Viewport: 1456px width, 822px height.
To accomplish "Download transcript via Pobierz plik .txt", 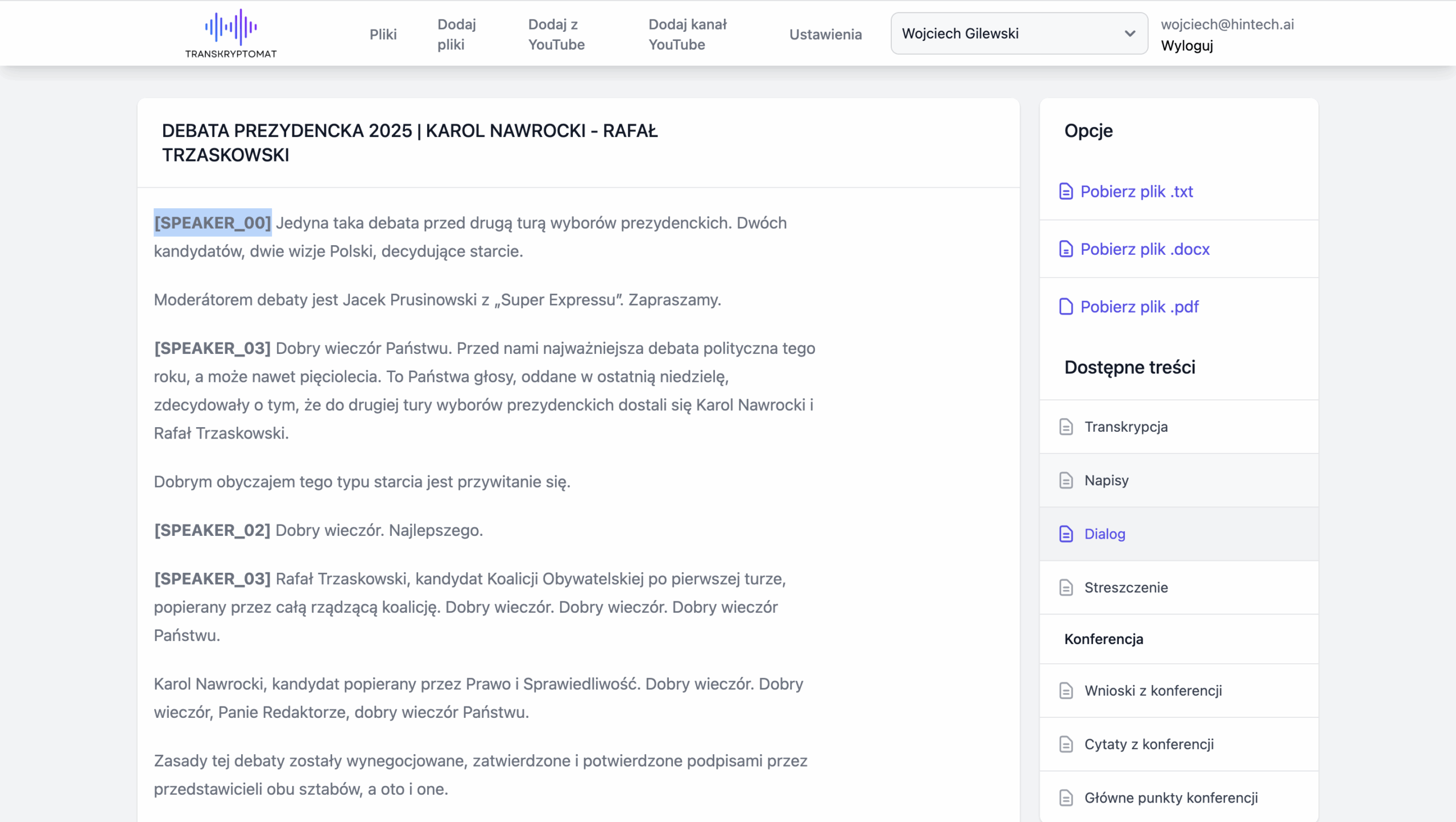I will pos(1136,192).
